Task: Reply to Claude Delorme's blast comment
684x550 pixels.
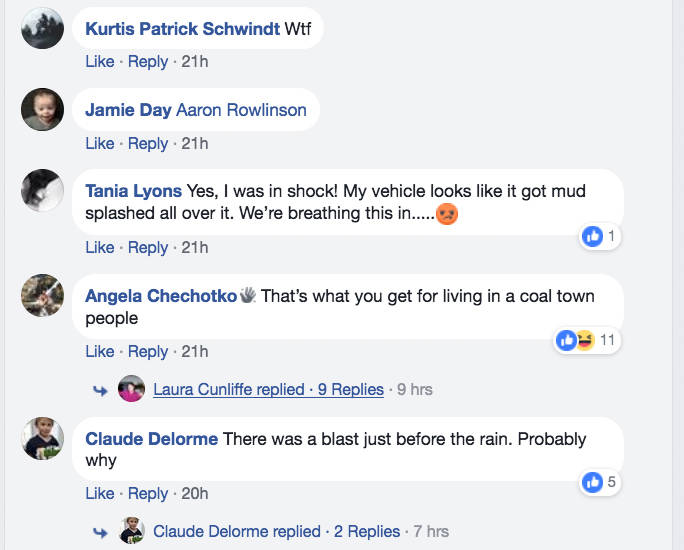Action: coord(147,494)
